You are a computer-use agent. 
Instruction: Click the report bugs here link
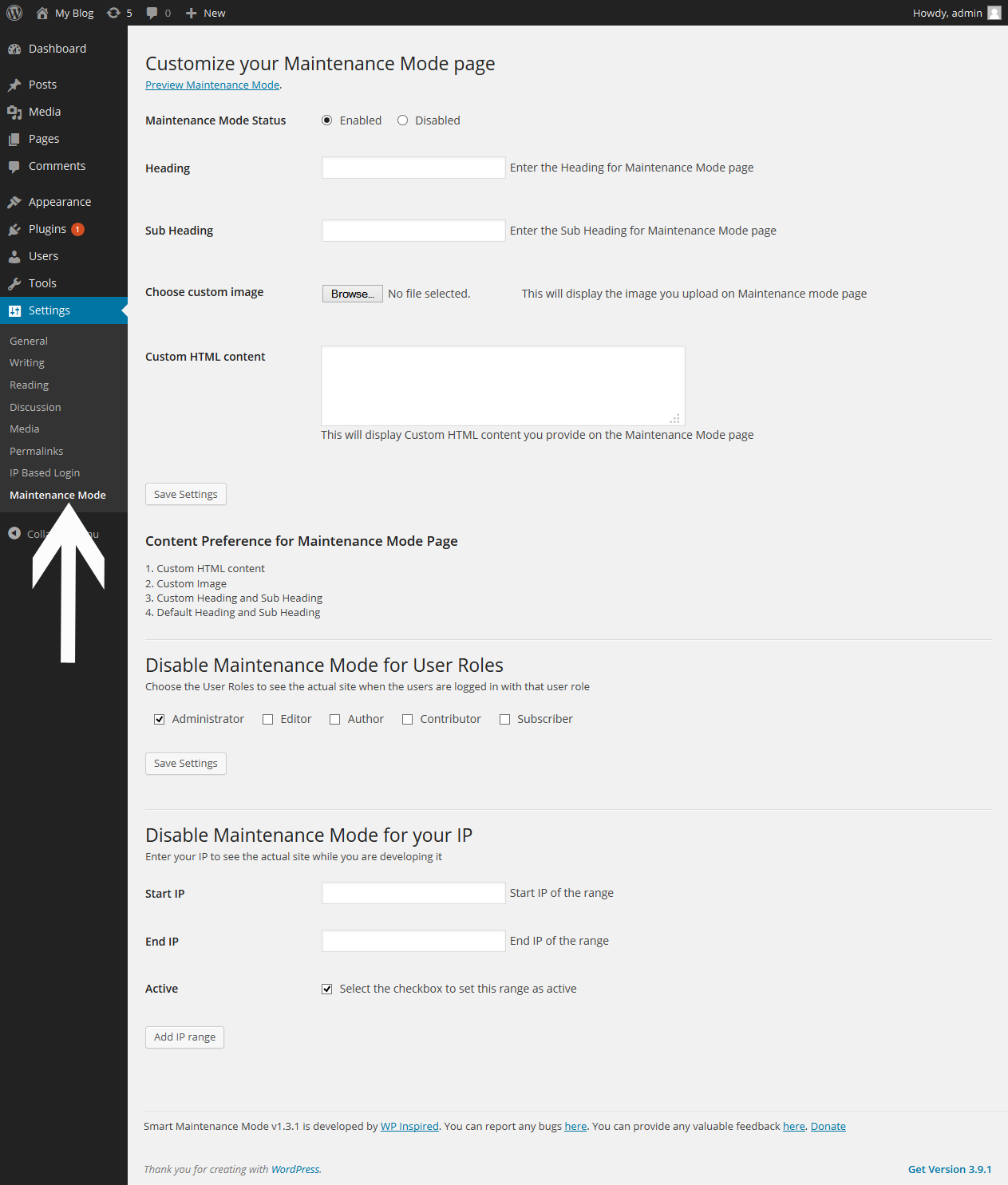(575, 1127)
